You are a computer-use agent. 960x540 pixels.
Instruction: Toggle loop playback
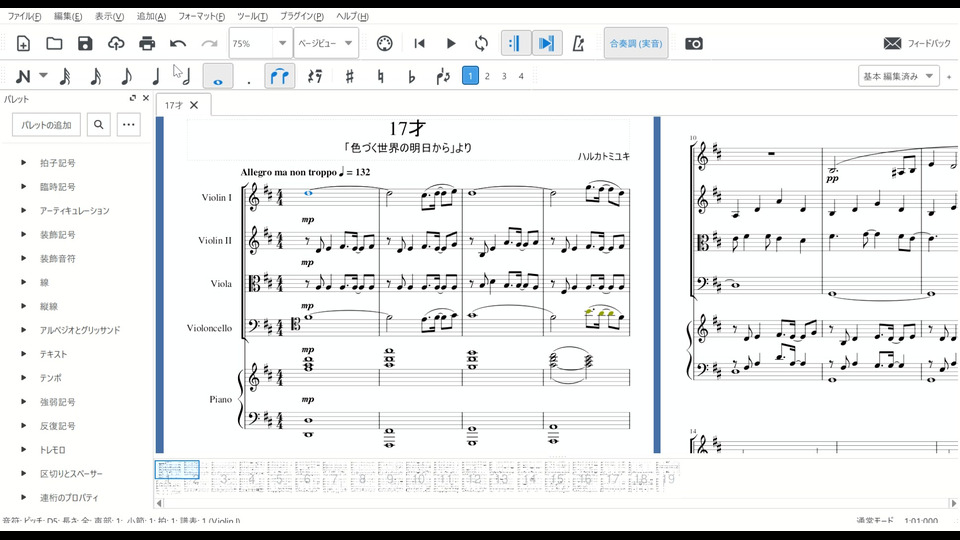pyautogui.click(x=482, y=43)
